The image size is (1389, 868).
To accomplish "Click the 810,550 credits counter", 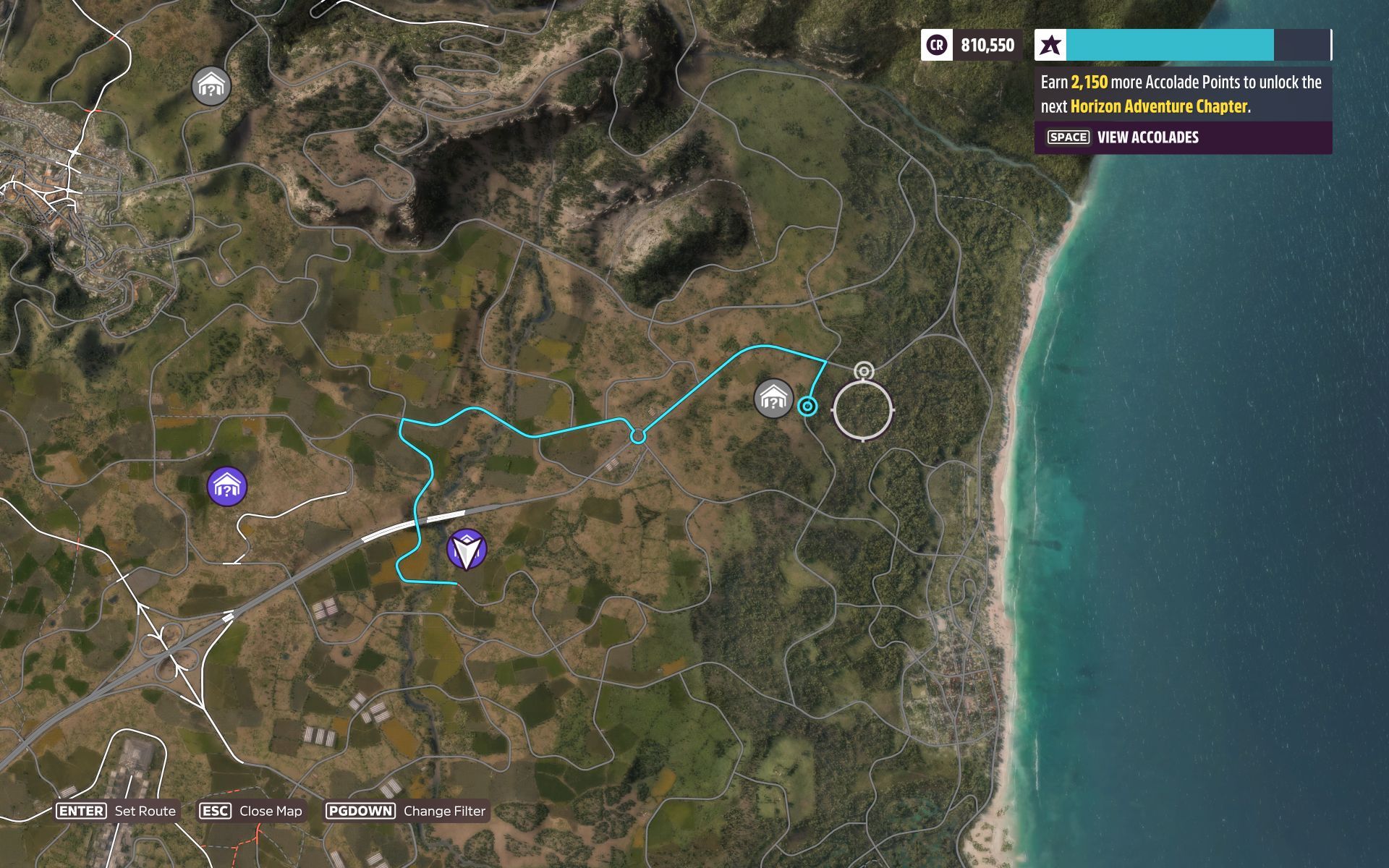I will (987, 45).
